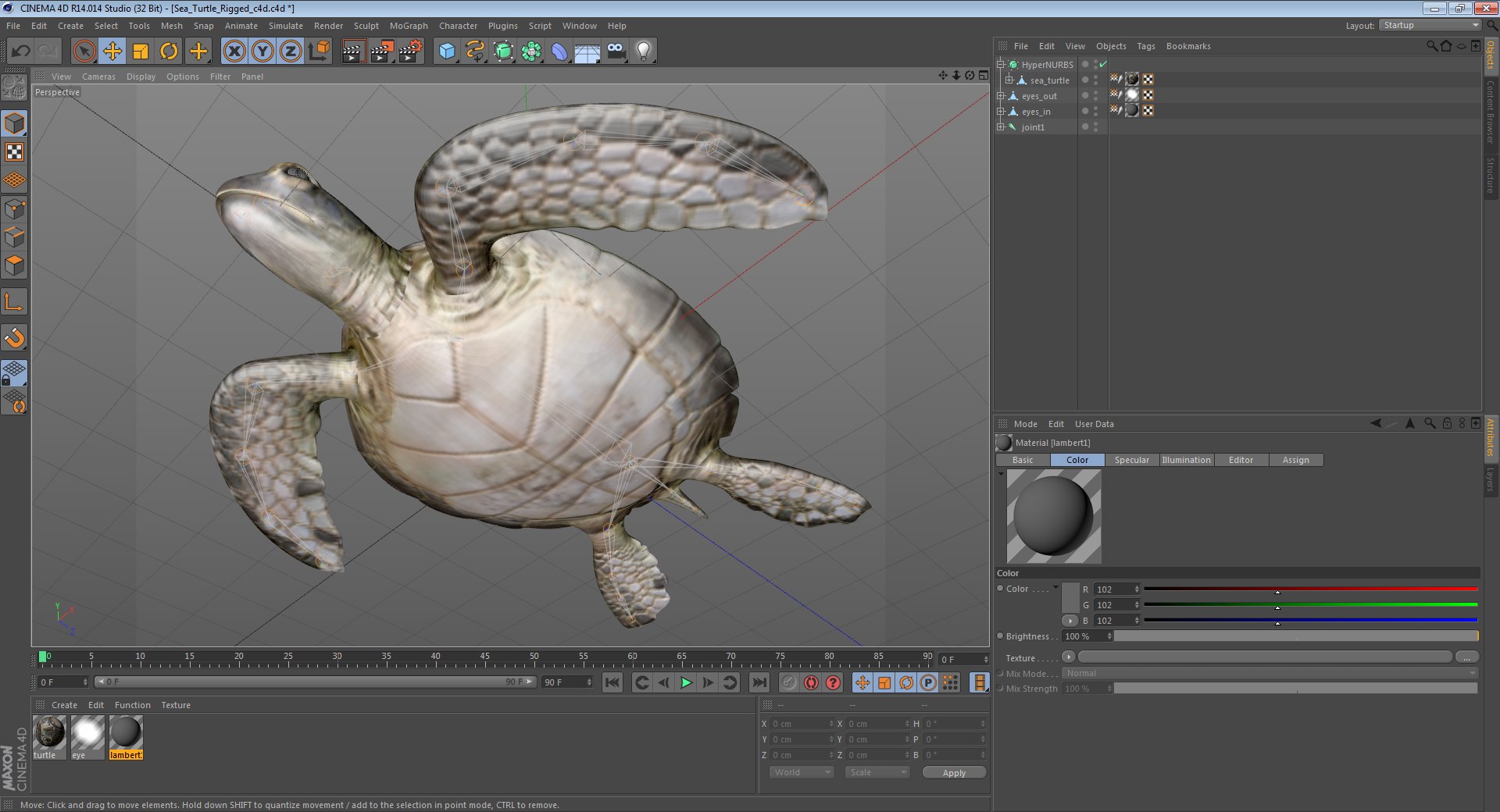Expand the joint1 tree node

(x=1001, y=126)
